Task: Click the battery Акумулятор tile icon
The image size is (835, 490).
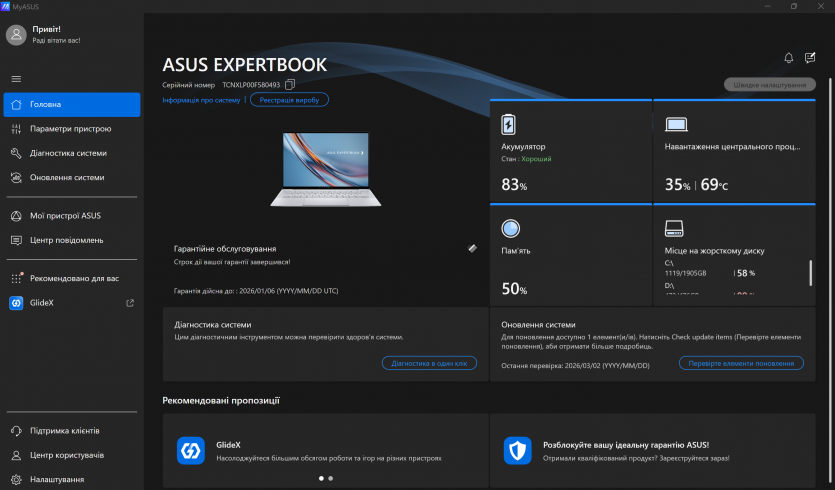Action: point(510,125)
